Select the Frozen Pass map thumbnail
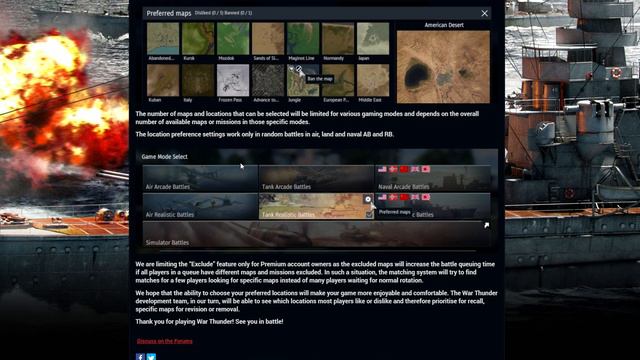 coord(233,80)
